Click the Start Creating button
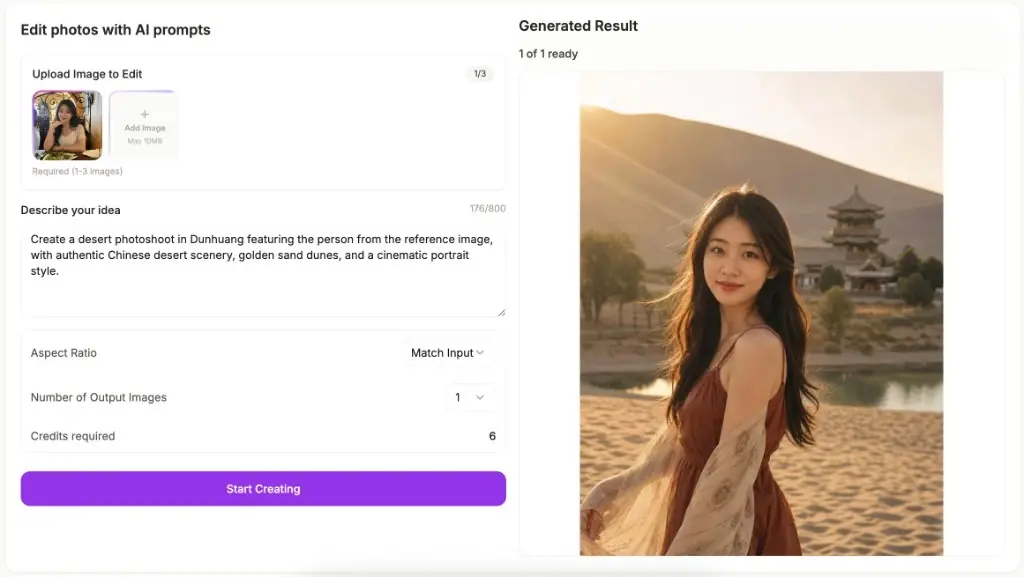The image size is (1024, 577). (x=263, y=489)
